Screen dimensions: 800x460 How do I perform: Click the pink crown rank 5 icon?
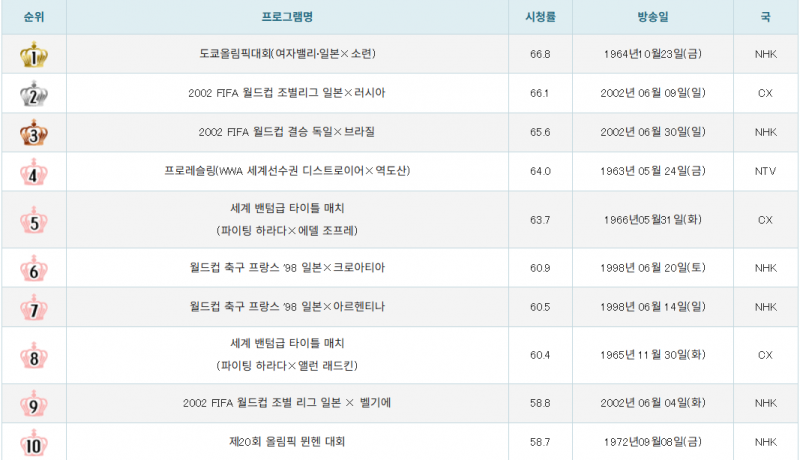(34, 220)
